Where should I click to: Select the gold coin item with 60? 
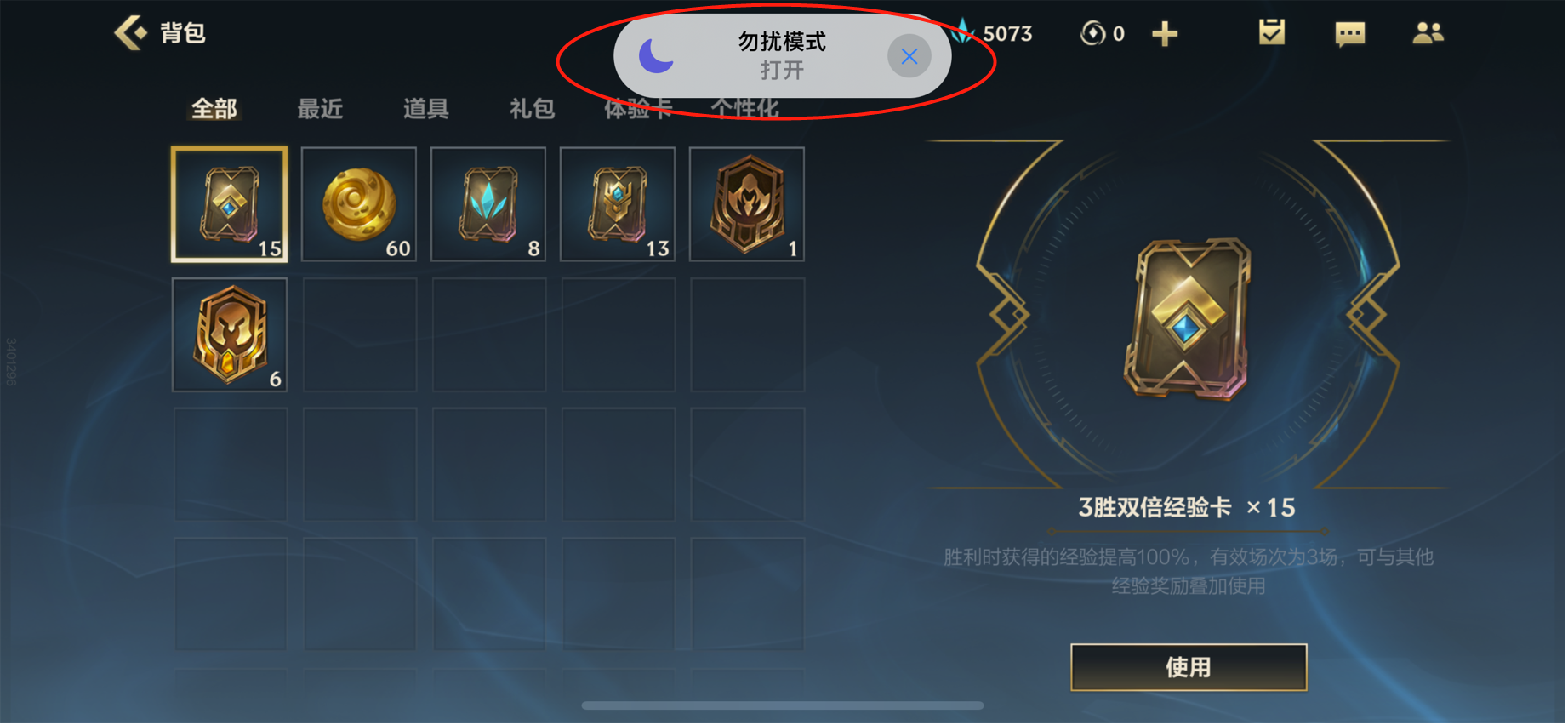359,204
